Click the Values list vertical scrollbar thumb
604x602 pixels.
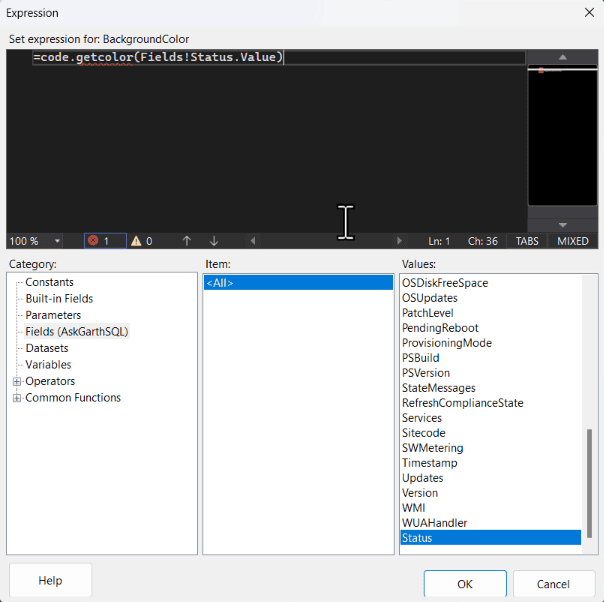(589, 483)
